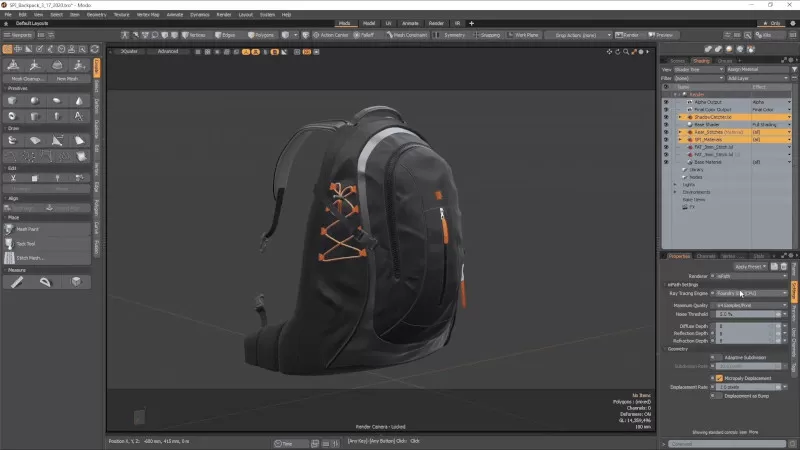Hide the Base Shader layer visibility

point(666,124)
